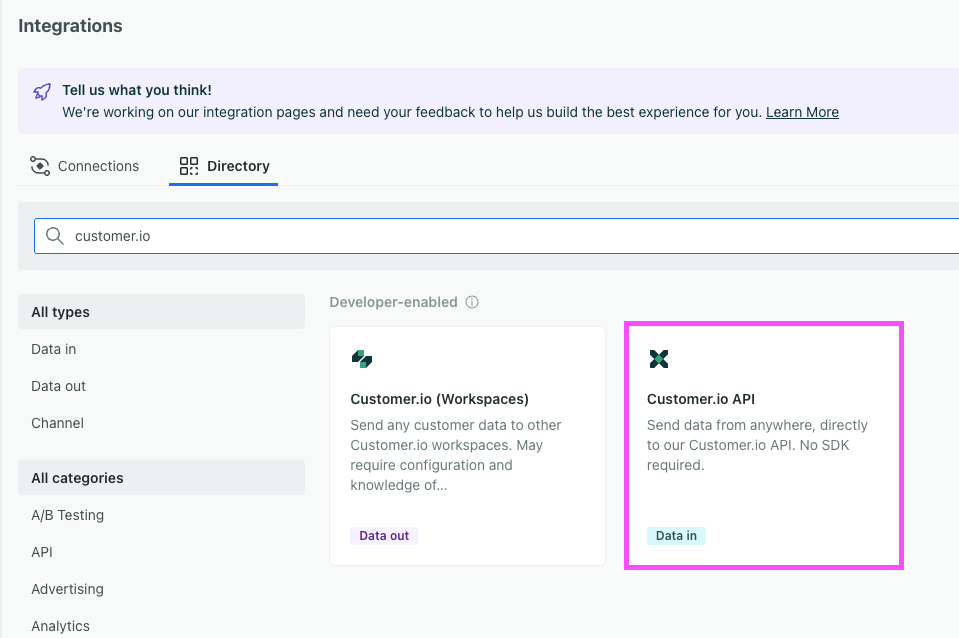Open the Customer.io (Workspaces) card title
The image size is (959, 638).
coord(439,399)
